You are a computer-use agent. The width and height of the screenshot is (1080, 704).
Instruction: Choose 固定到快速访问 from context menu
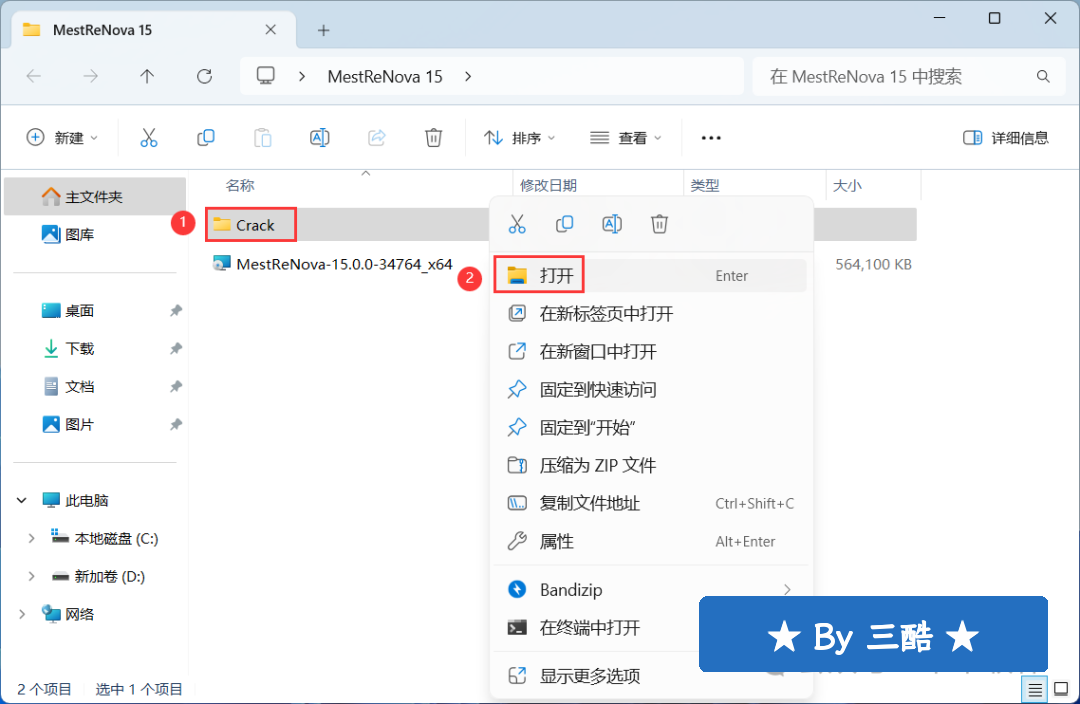point(650,389)
